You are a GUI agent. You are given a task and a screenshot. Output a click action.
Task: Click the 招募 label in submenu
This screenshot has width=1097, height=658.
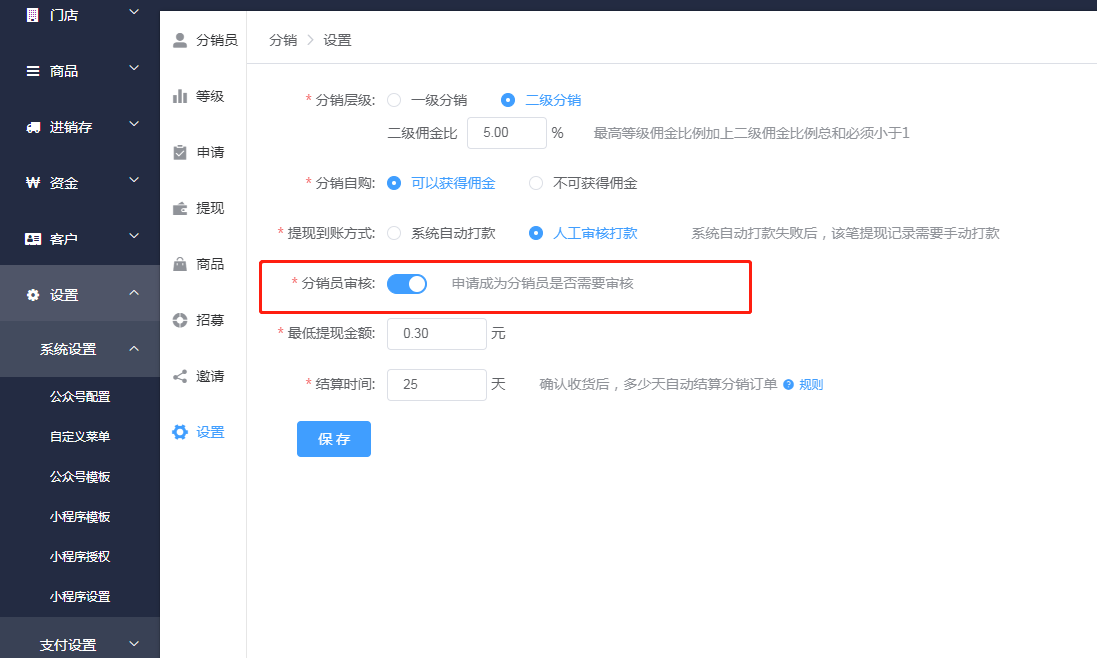[x=210, y=320]
